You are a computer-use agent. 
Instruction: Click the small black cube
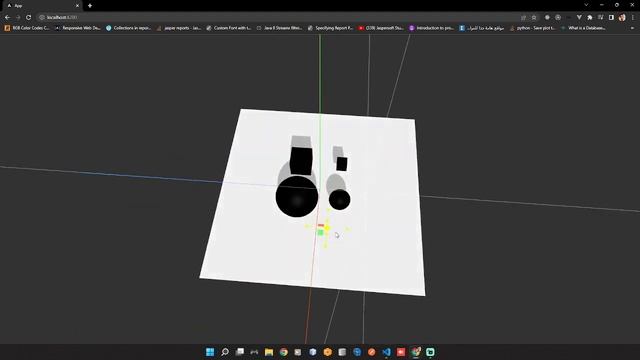click(x=342, y=164)
